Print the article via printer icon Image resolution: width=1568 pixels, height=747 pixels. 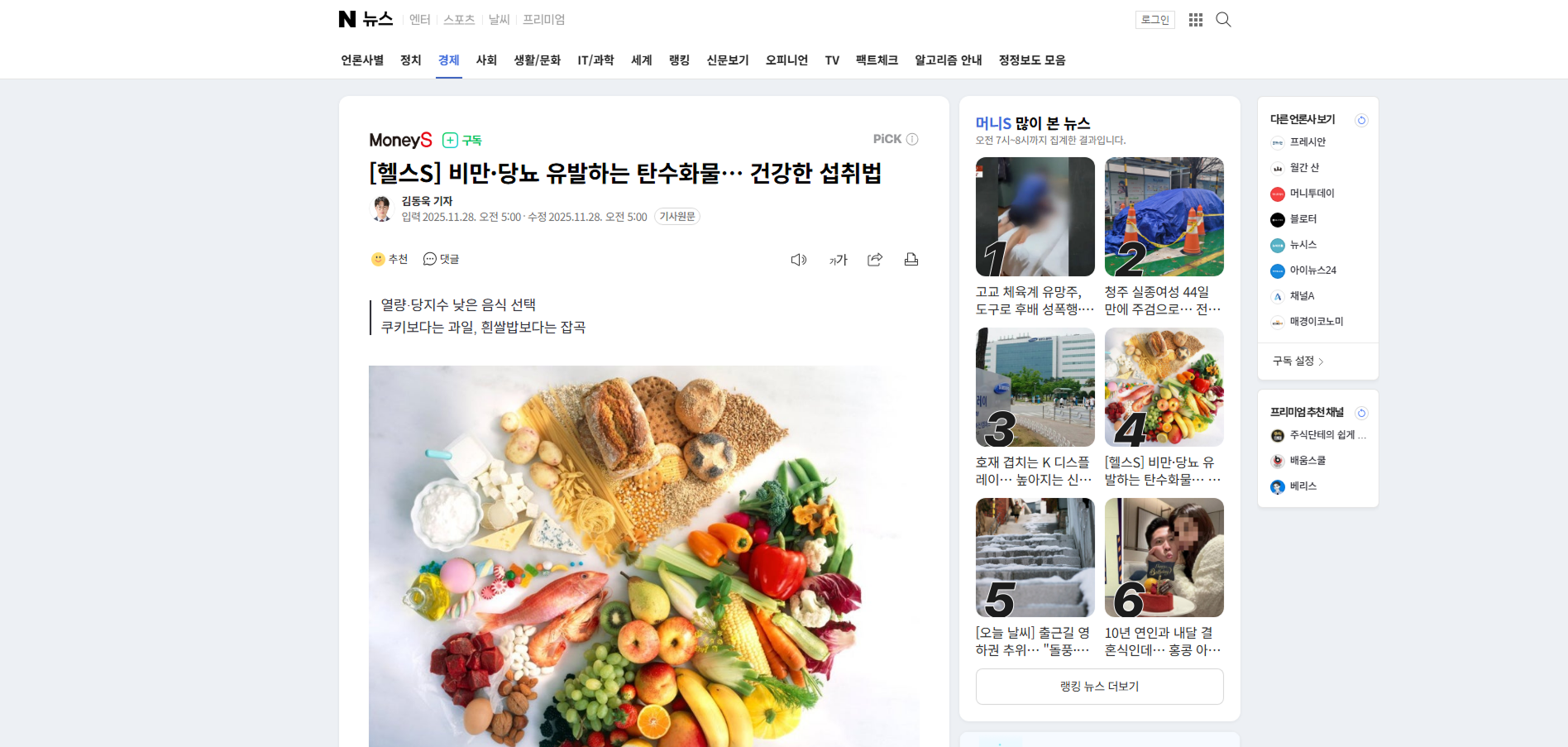(911, 260)
